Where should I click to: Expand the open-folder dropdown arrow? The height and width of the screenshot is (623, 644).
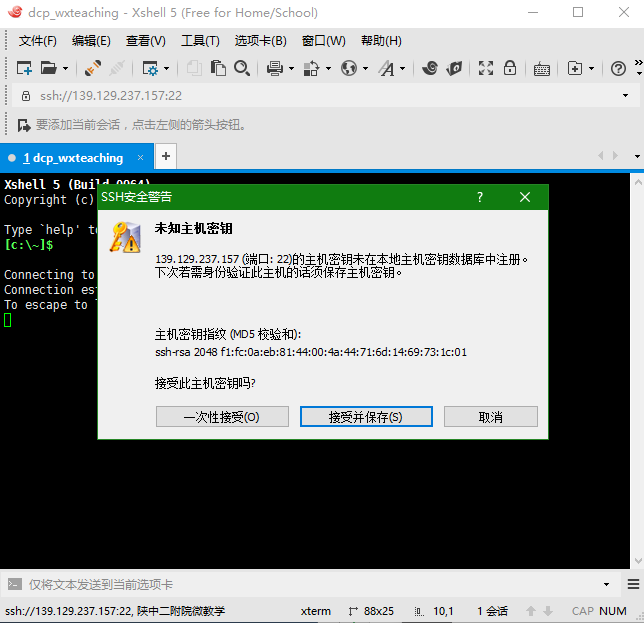pyautogui.click(x=65, y=69)
